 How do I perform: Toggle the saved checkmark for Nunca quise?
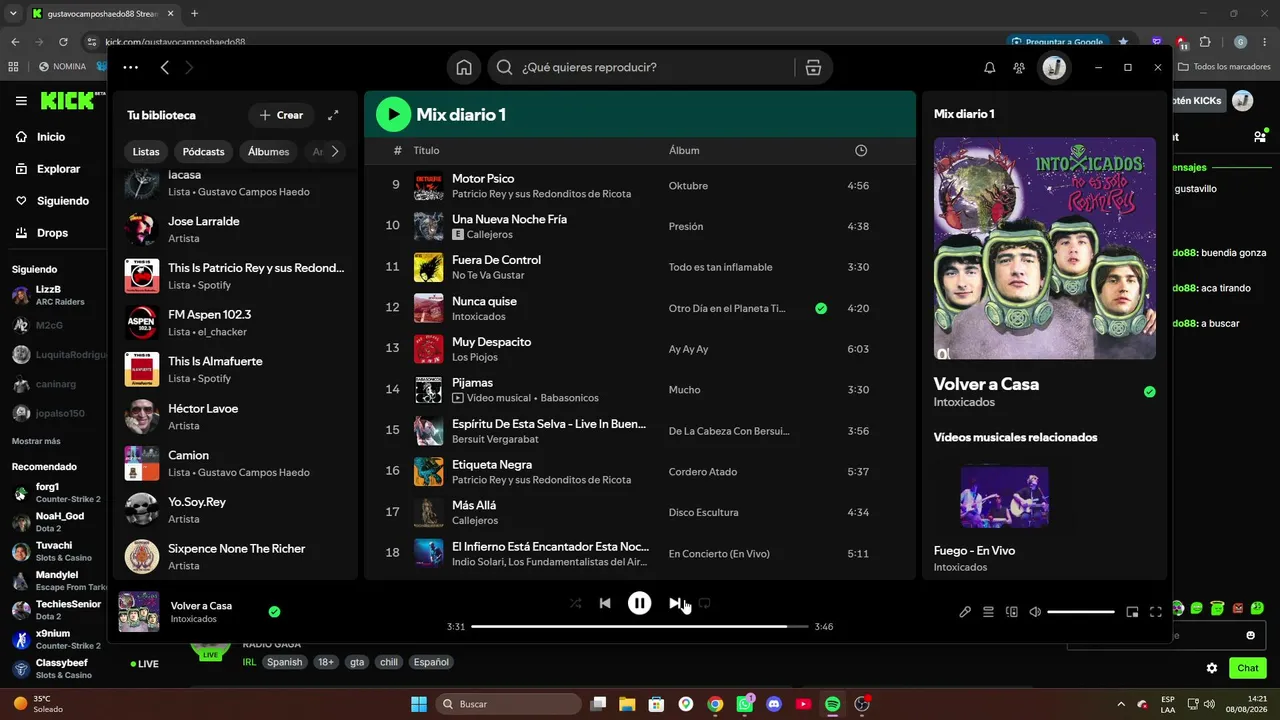821,308
